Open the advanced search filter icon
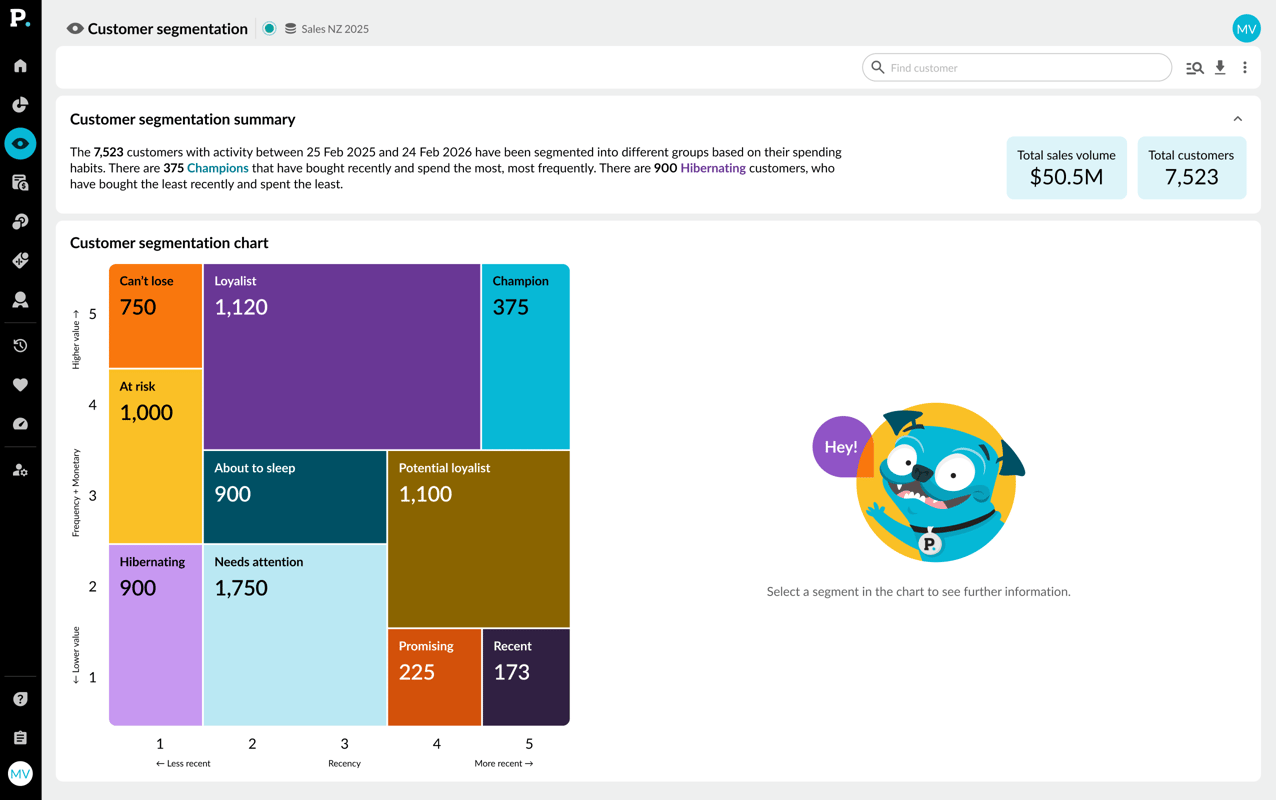This screenshot has height=800, width=1276. click(x=1195, y=67)
